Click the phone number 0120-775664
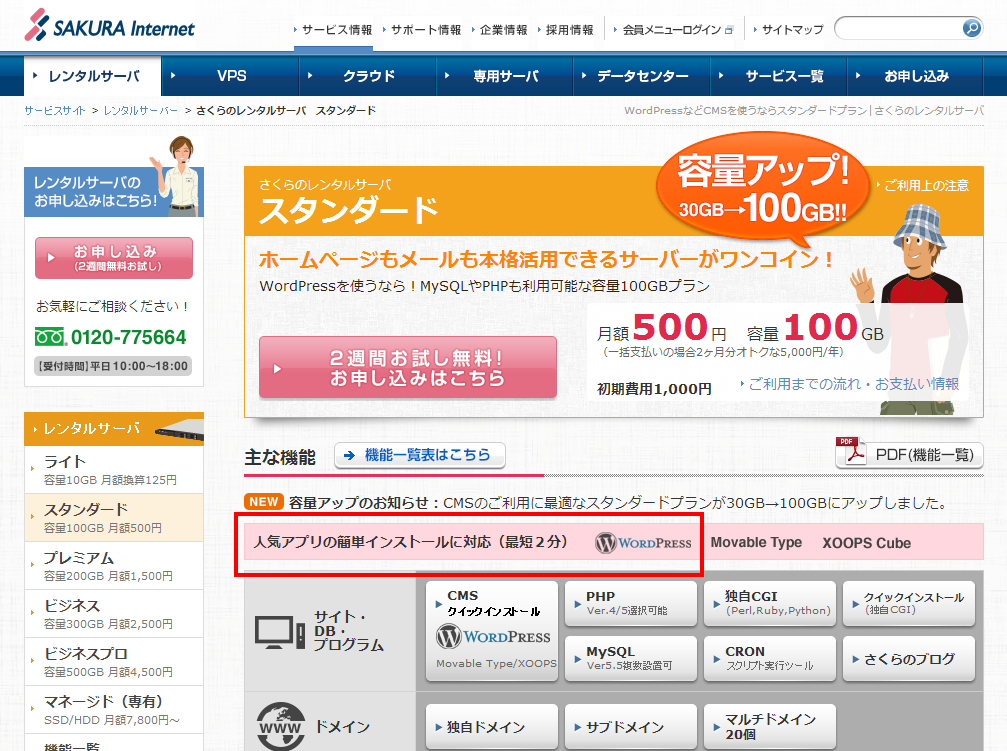 click(128, 337)
